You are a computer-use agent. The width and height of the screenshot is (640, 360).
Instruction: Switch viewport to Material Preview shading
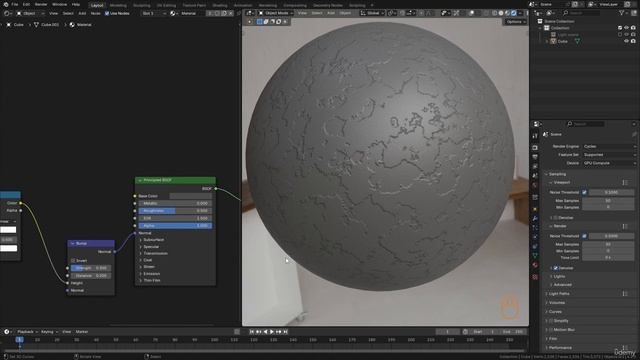pyautogui.click(x=507, y=13)
